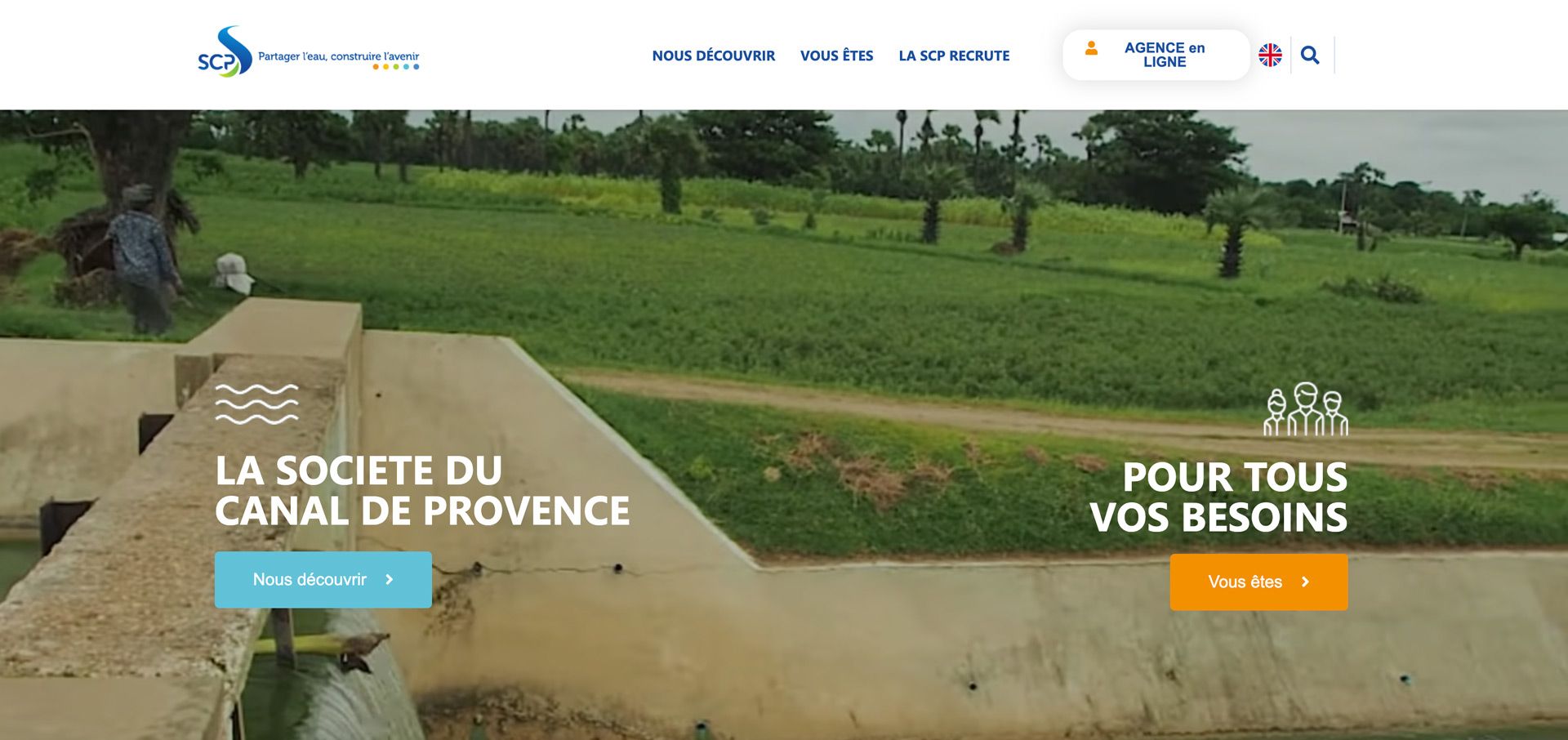Screen dimensions: 1568x740
Task: Open the VOUS ÊTES menu item
Action: [836, 56]
